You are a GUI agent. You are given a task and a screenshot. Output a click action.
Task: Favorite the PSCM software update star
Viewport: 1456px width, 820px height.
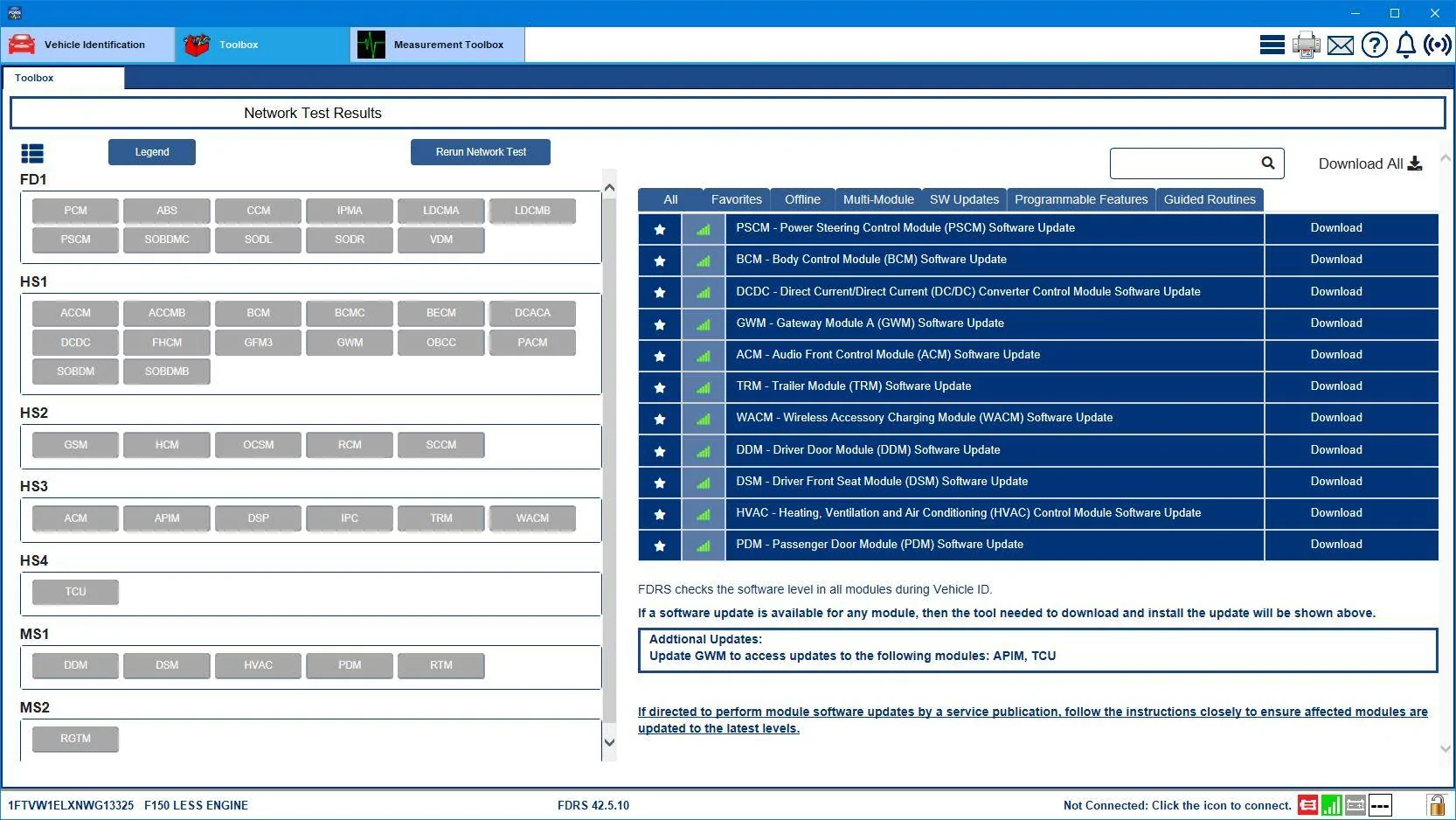(x=660, y=229)
